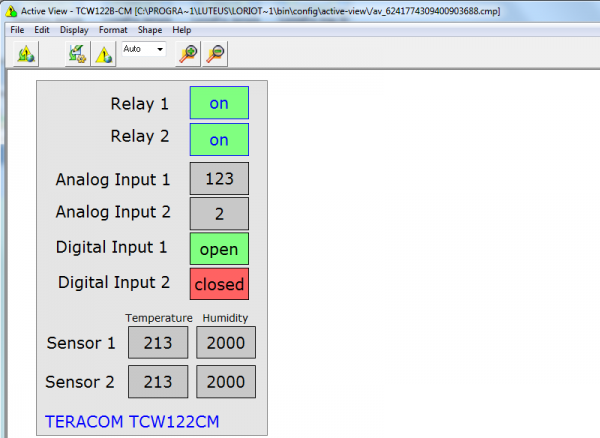The image size is (600, 438).
Task: Click the warning triangle icon left of Auto
Action: [x=104, y=54]
